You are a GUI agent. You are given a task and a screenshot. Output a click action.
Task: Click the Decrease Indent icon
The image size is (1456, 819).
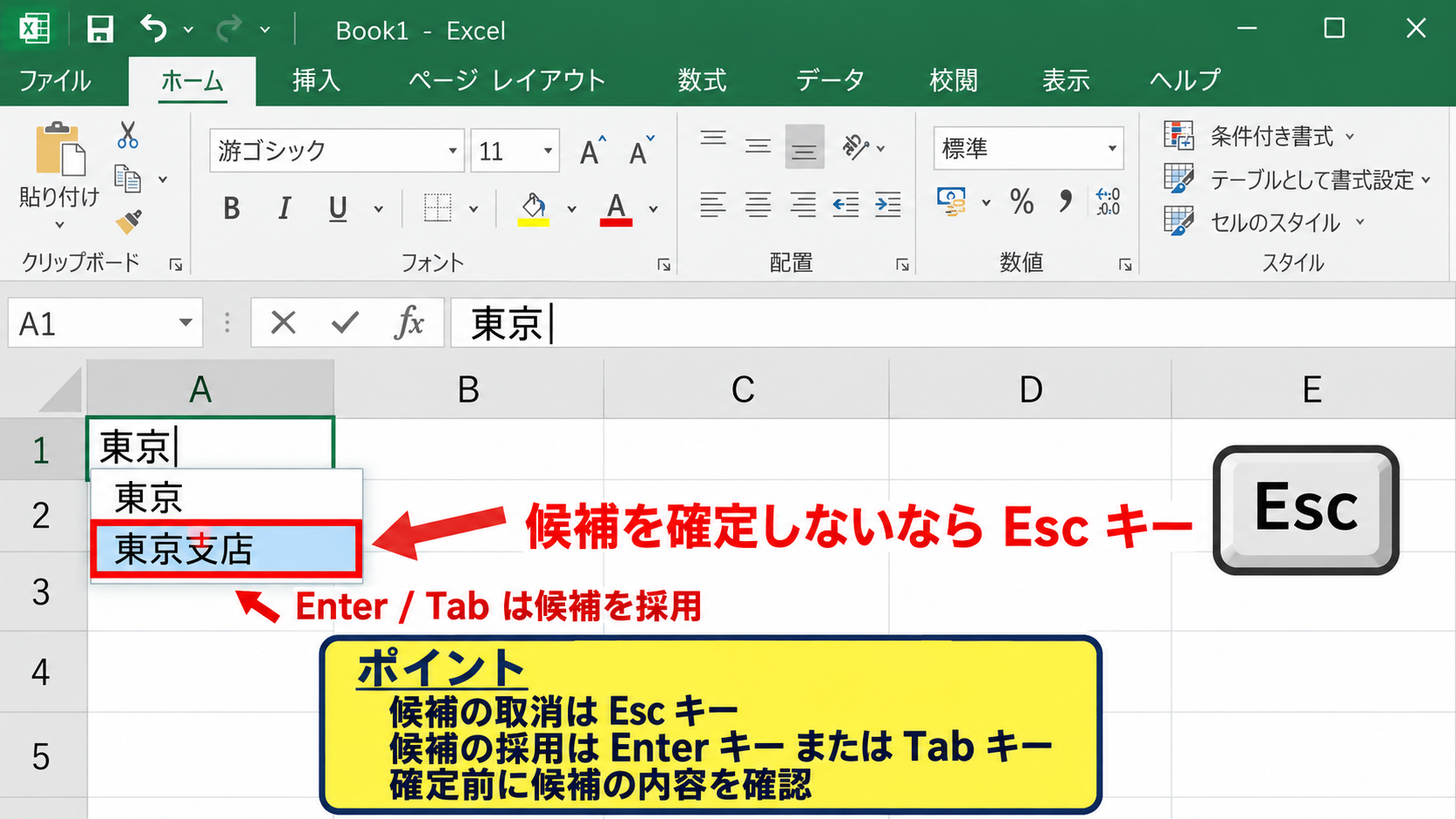point(846,206)
